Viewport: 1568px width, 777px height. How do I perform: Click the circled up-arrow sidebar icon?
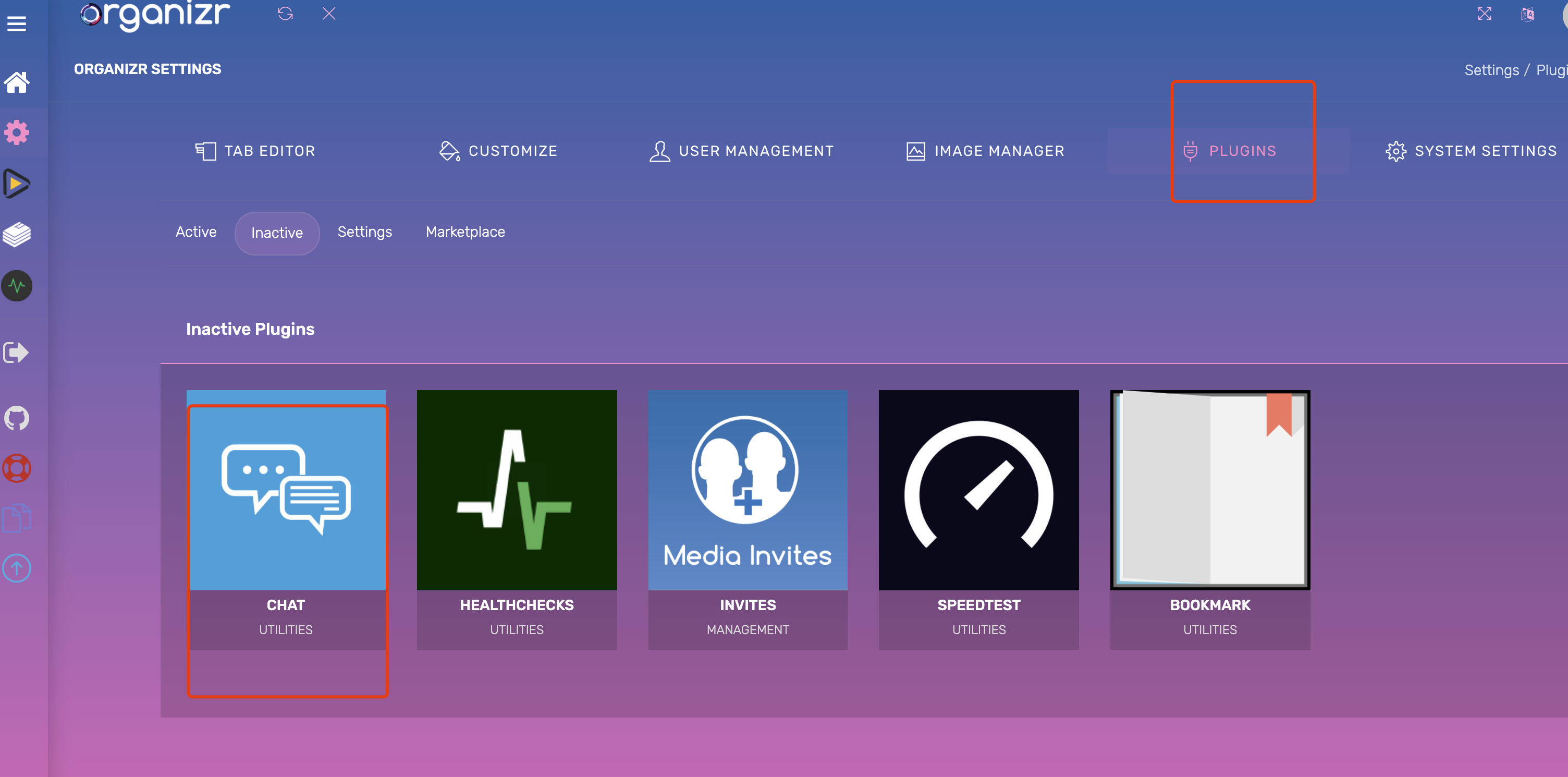(x=17, y=568)
